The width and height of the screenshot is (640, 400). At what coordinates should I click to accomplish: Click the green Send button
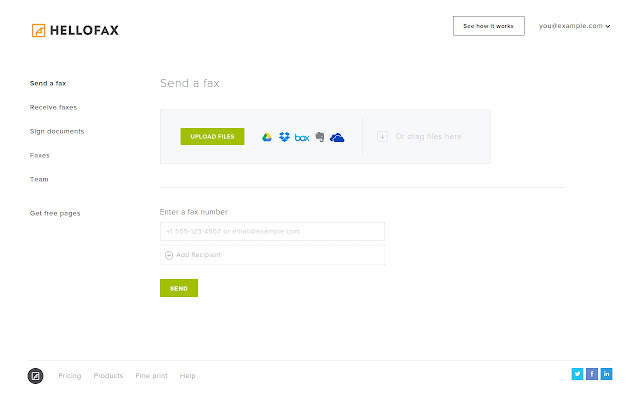pos(179,288)
